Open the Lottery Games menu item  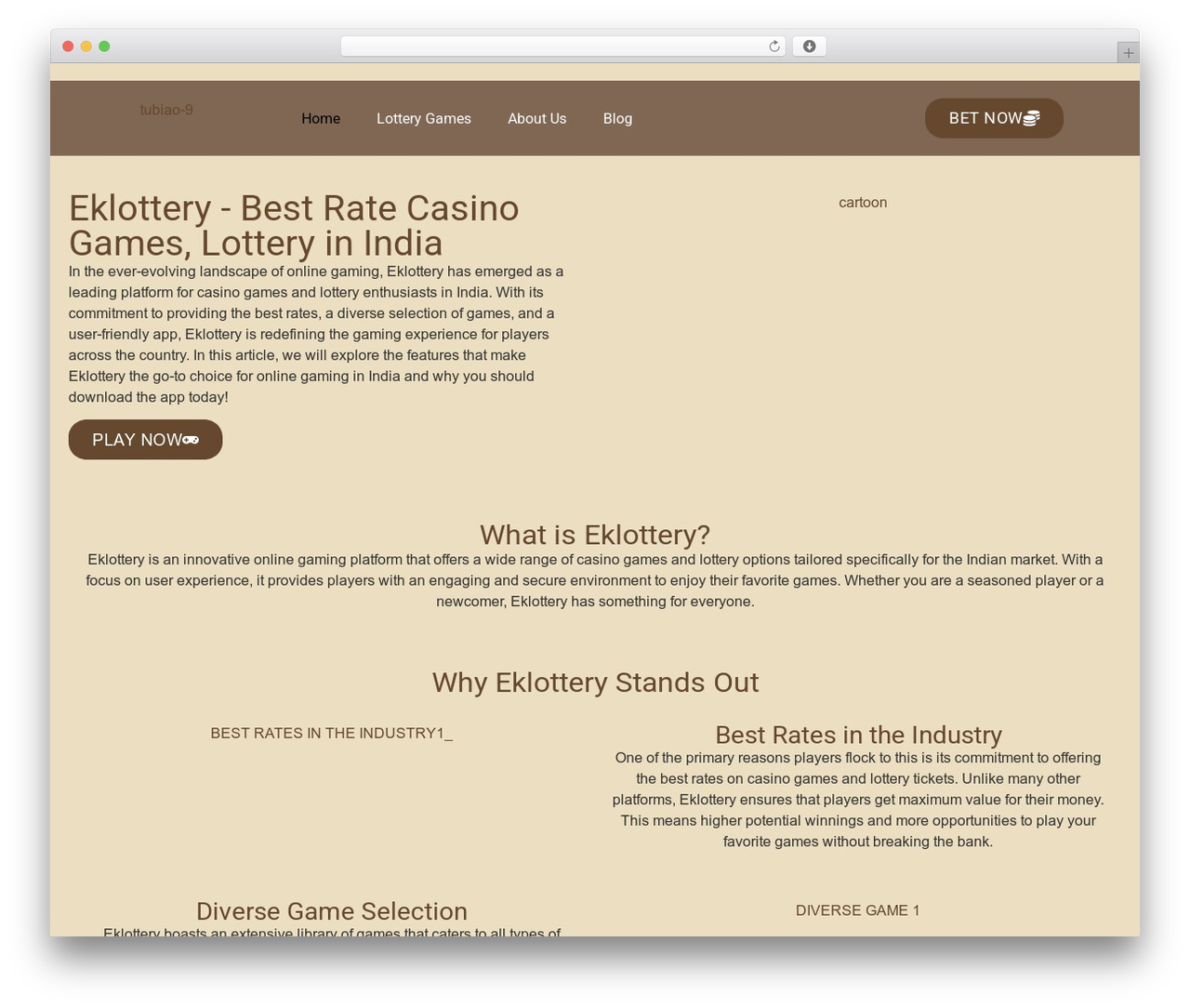[x=424, y=118]
